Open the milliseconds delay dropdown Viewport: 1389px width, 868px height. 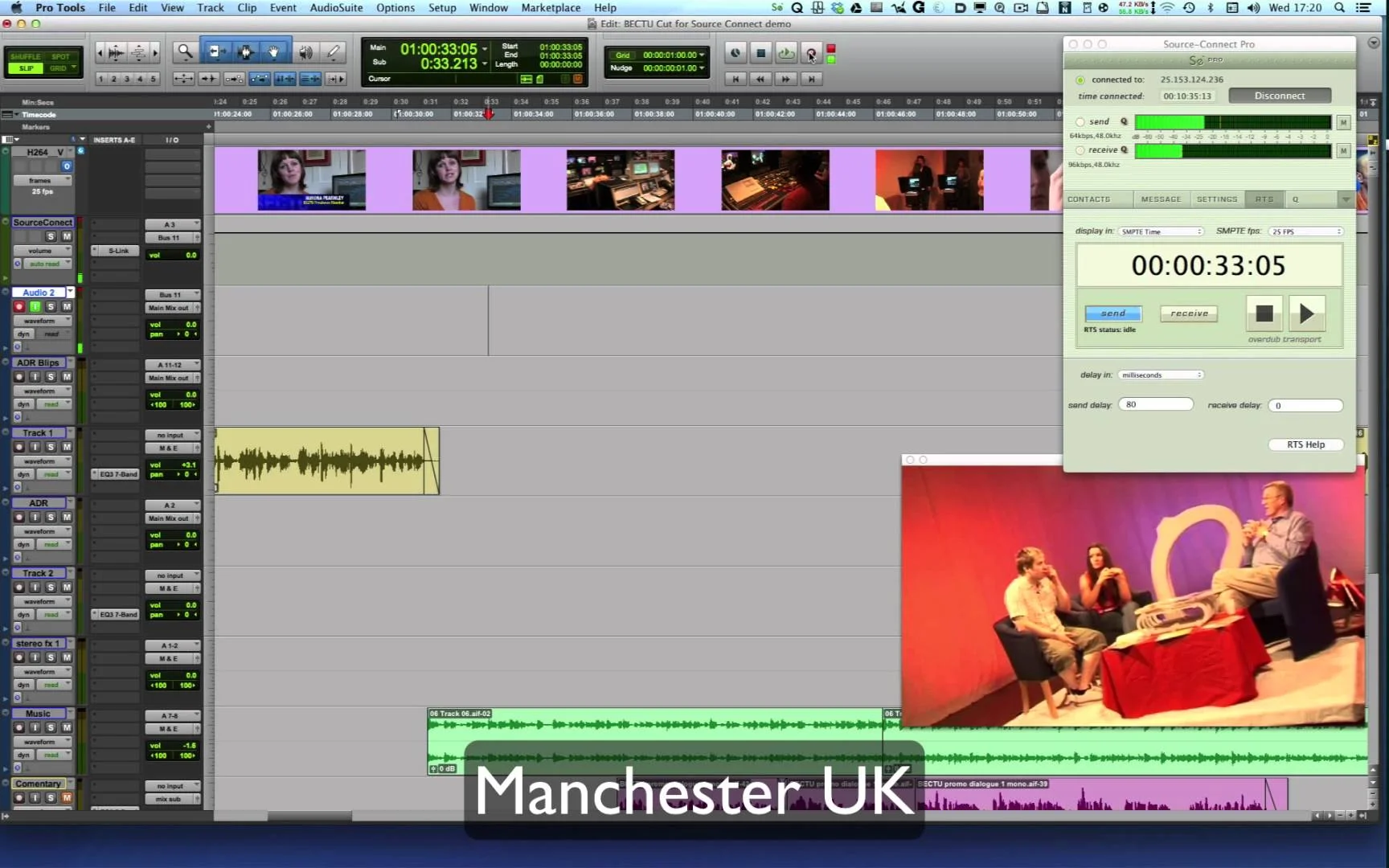click(x=1160, y=375)
